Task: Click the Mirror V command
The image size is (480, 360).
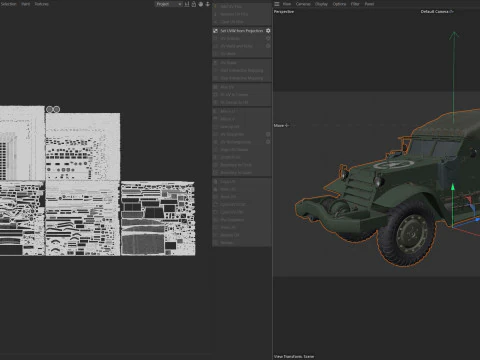Action: 242,119
